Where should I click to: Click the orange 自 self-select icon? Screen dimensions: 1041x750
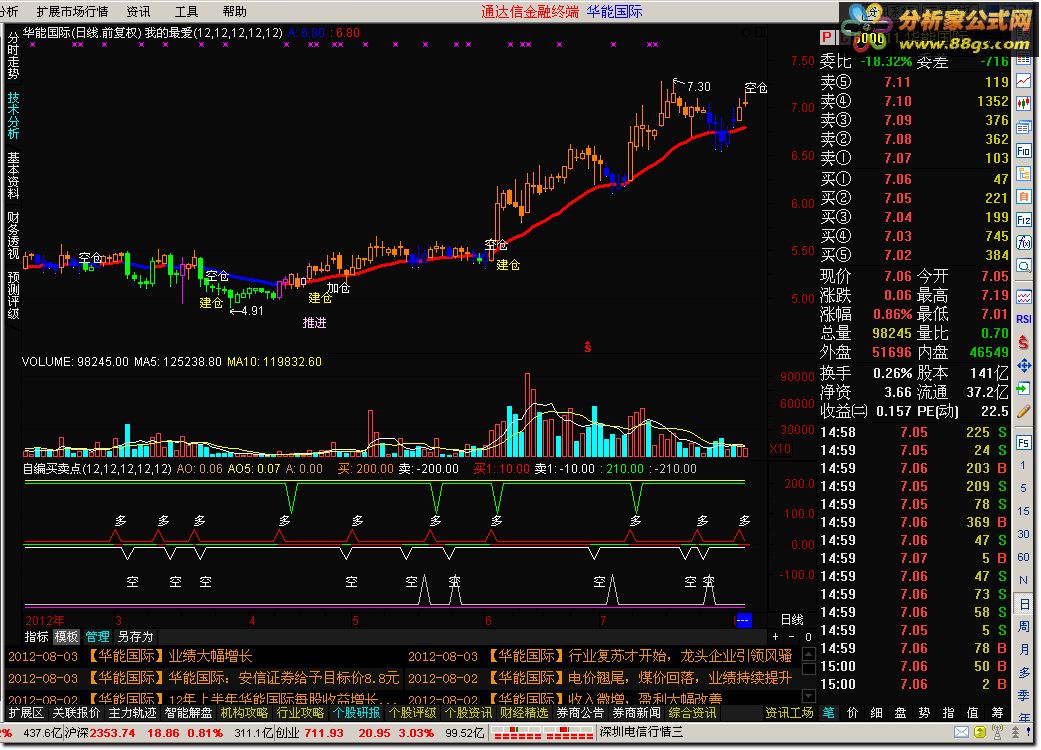pyautogui.click(x=1023, y=197)
